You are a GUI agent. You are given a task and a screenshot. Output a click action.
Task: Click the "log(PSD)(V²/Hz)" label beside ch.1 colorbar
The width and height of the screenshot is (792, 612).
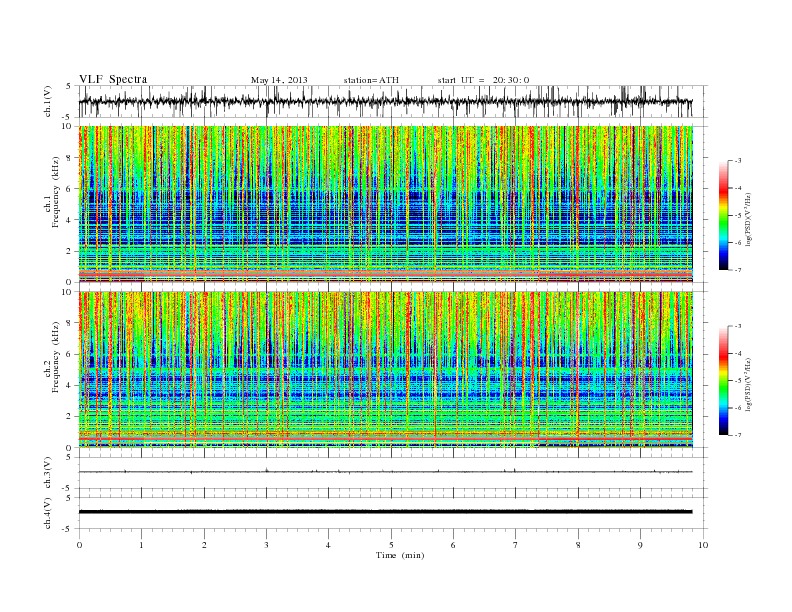748,219
